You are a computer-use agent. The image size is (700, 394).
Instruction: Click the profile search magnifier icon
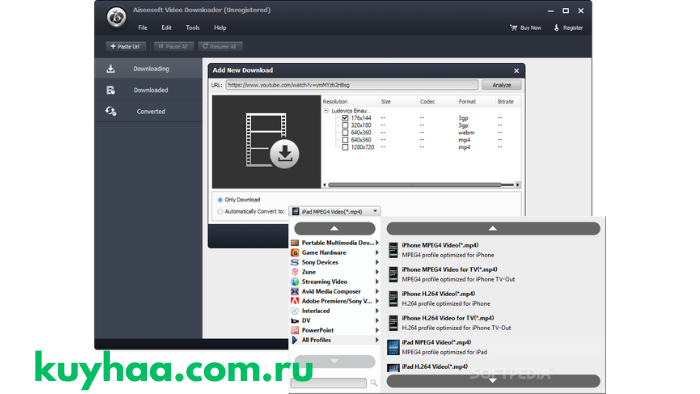coord(374,383)
